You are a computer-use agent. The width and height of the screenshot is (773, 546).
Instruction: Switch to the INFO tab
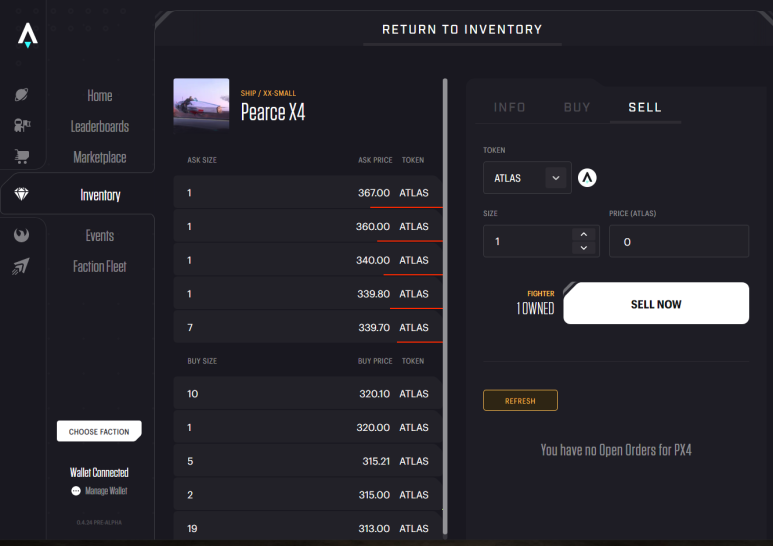[509, 107]
